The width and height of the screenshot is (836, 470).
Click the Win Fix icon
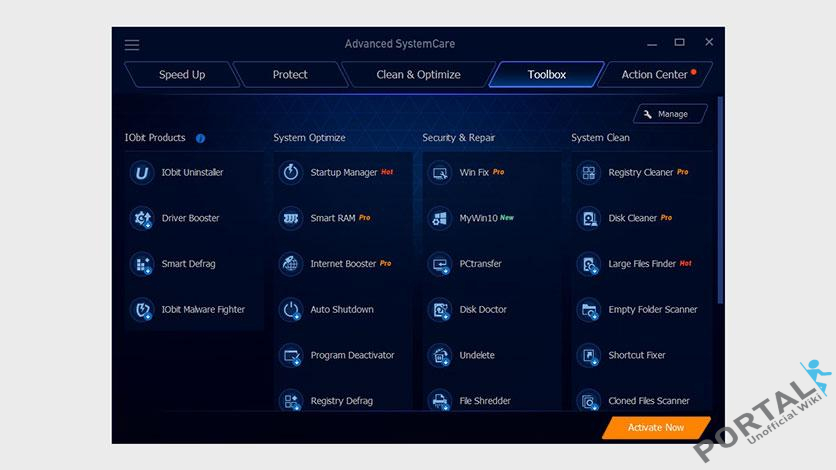click(x=440, y=173)
